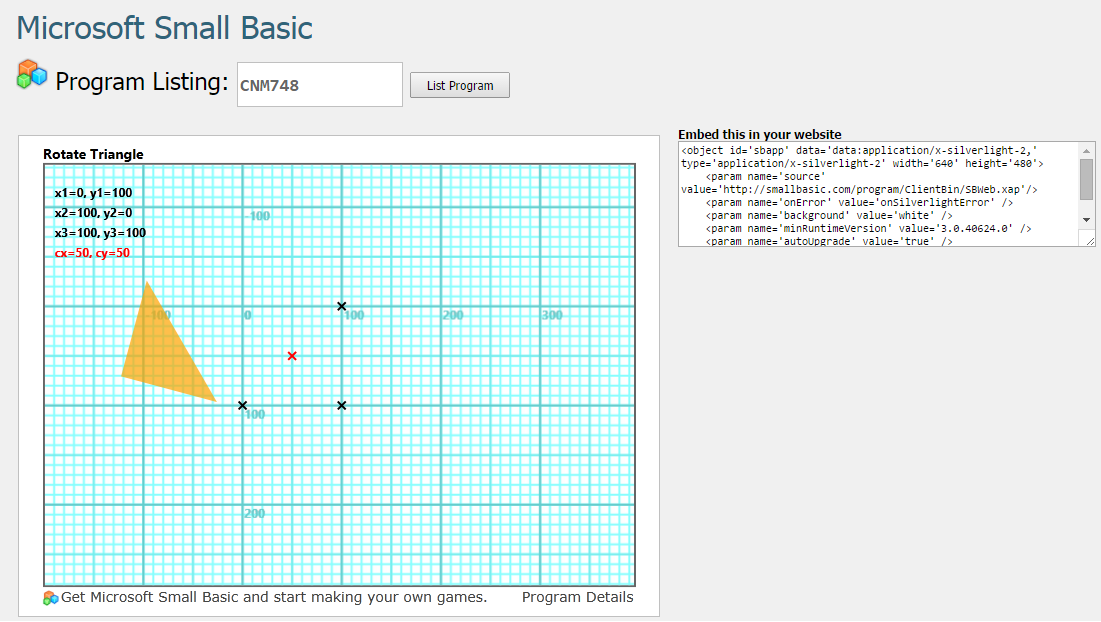Click the x3=100, y3=100 coordinate text
1101x622 pixels.
[x=100, y=233]
